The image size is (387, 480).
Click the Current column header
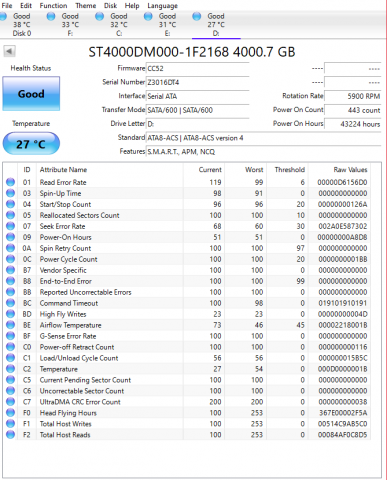point(210,170)
